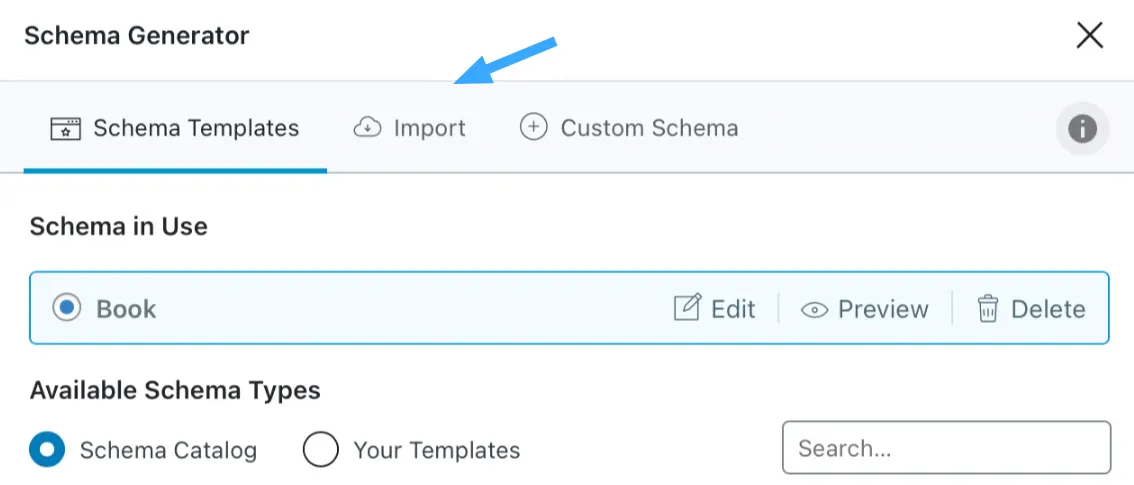Click the Your Templates label text

point(437,450)
